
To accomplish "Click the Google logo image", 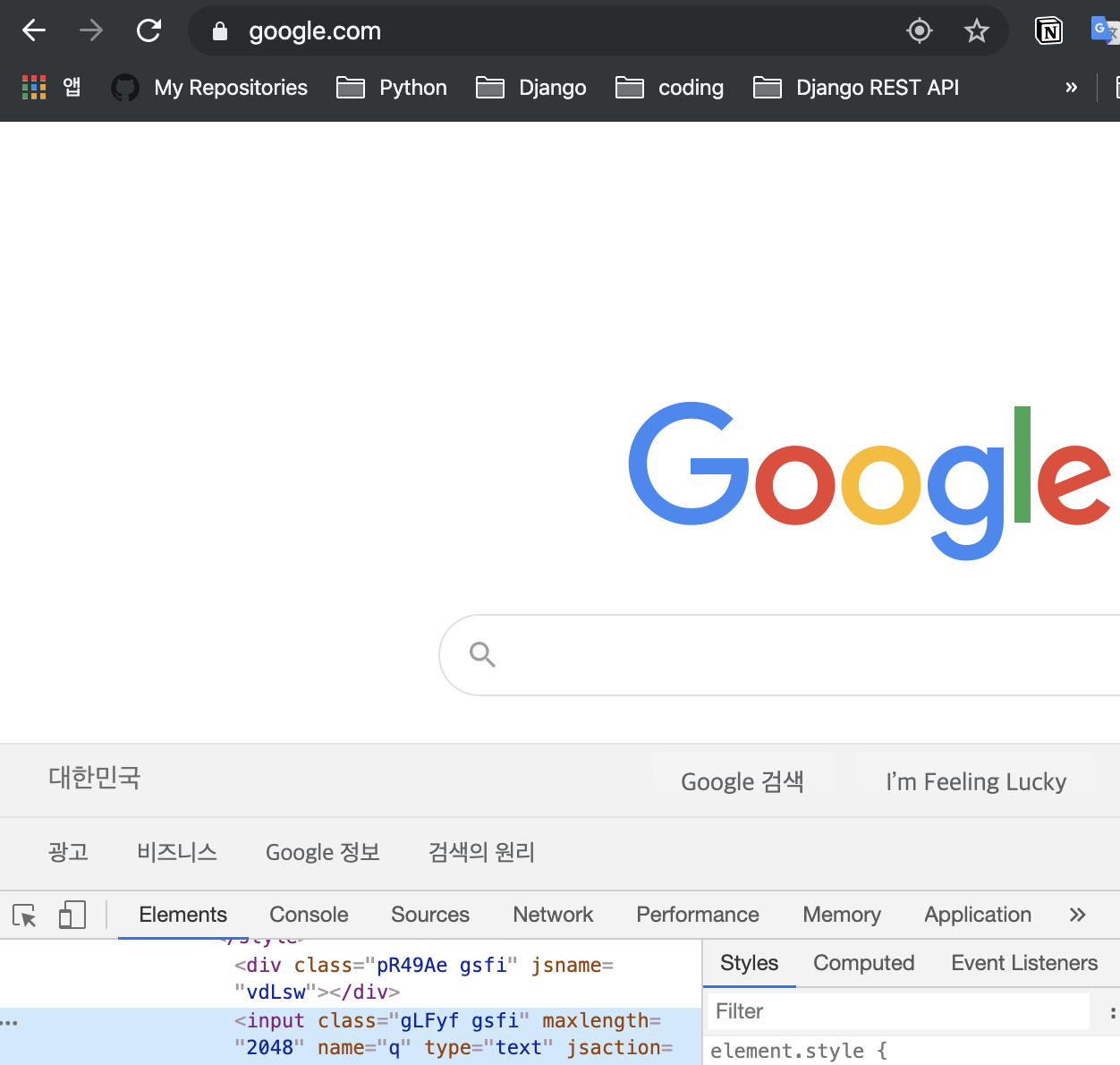I will tap(870, 481).
